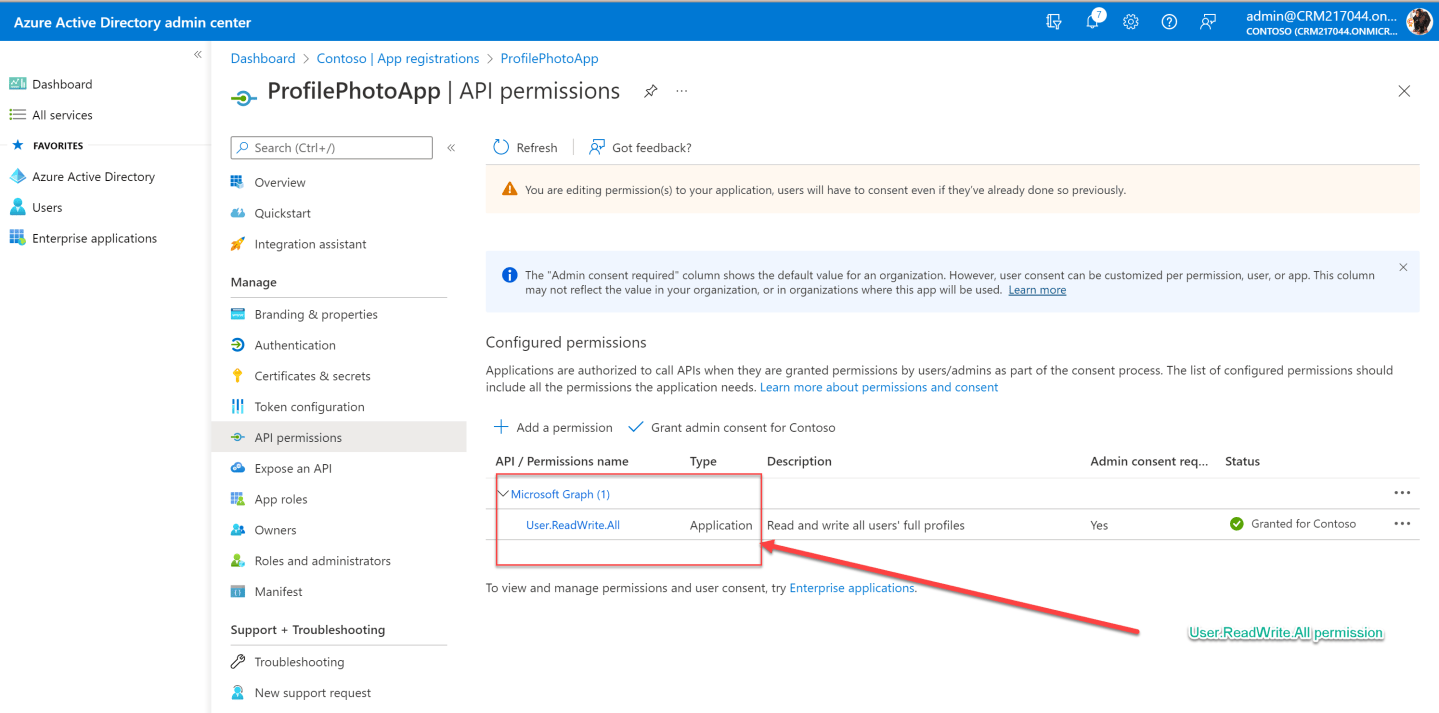Open the admin account avatar
This screenshot has height=713, width=1439.
pyautogui.click(x=1419, y=21)
